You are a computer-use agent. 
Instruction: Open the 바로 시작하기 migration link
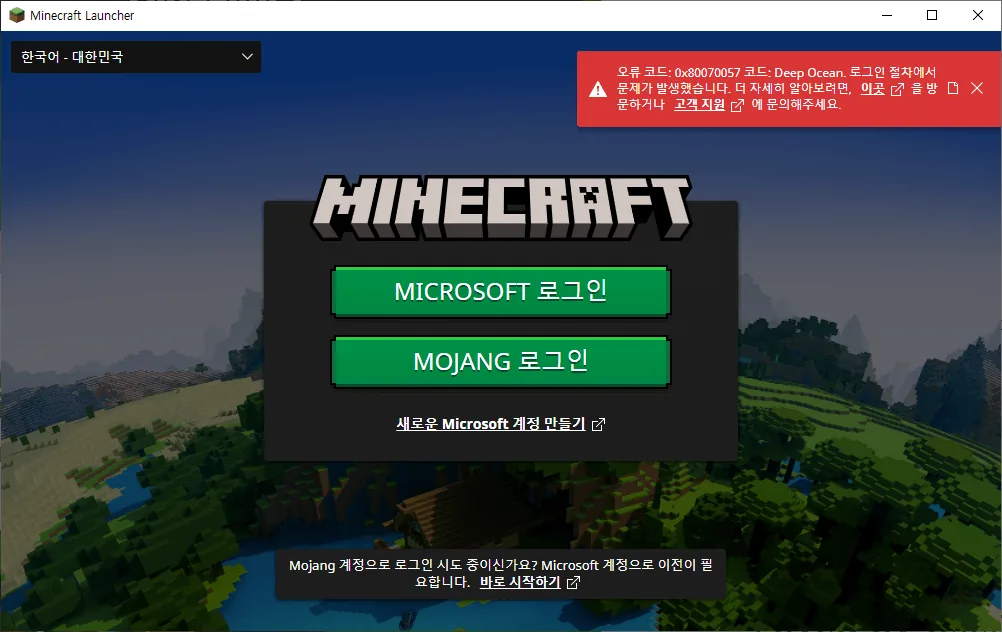point(520,582)
